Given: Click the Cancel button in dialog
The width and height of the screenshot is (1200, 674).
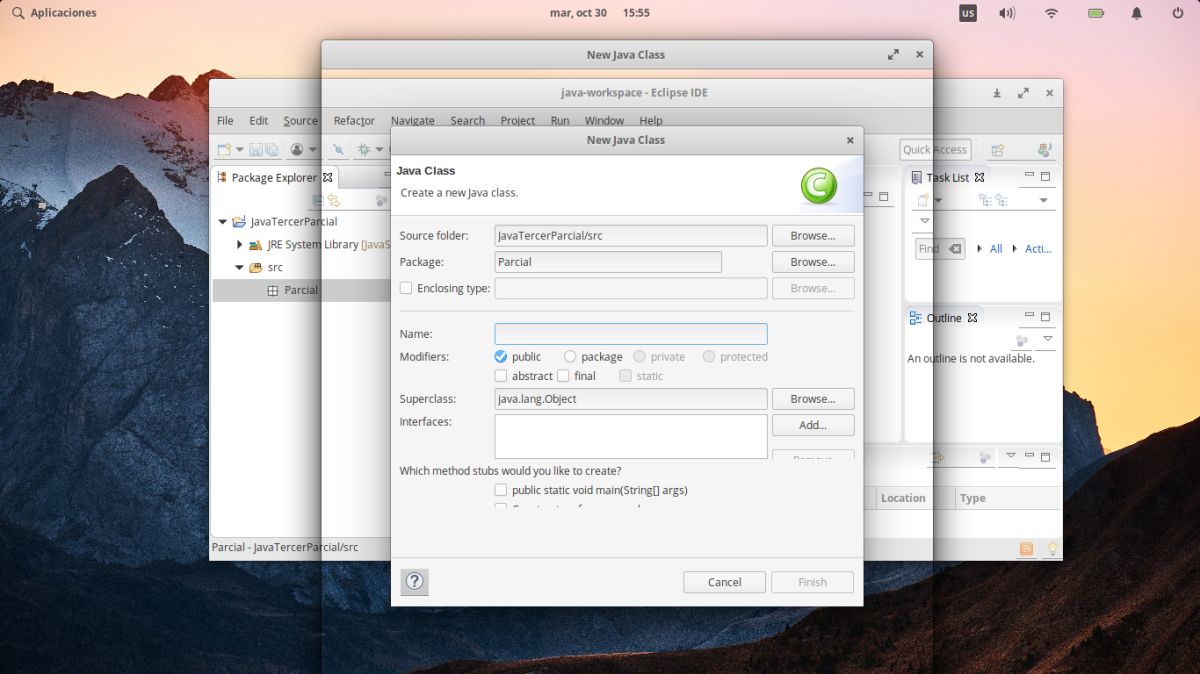Looking at the screenshot, I should click(724, 582).
